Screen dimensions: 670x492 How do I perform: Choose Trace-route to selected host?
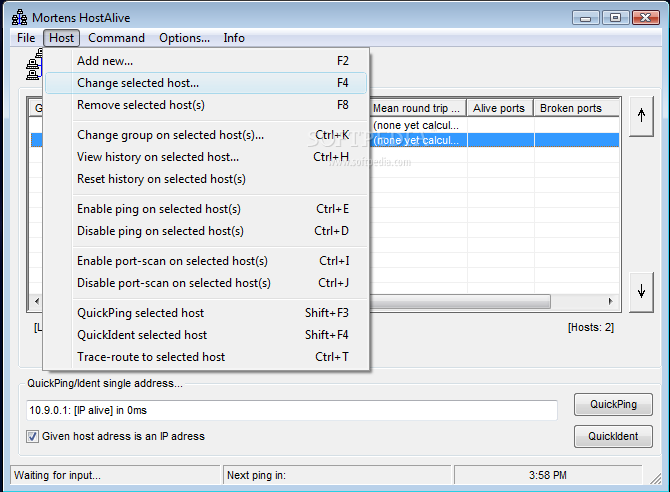206,357
